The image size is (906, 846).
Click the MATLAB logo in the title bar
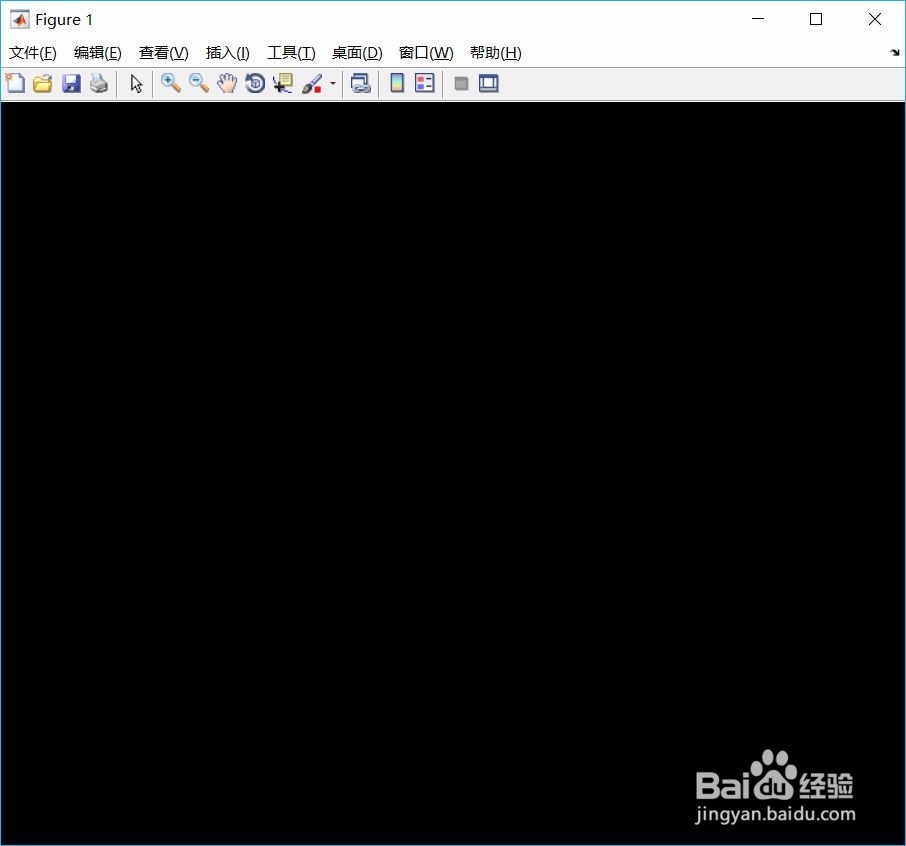(x=20, y=20)
